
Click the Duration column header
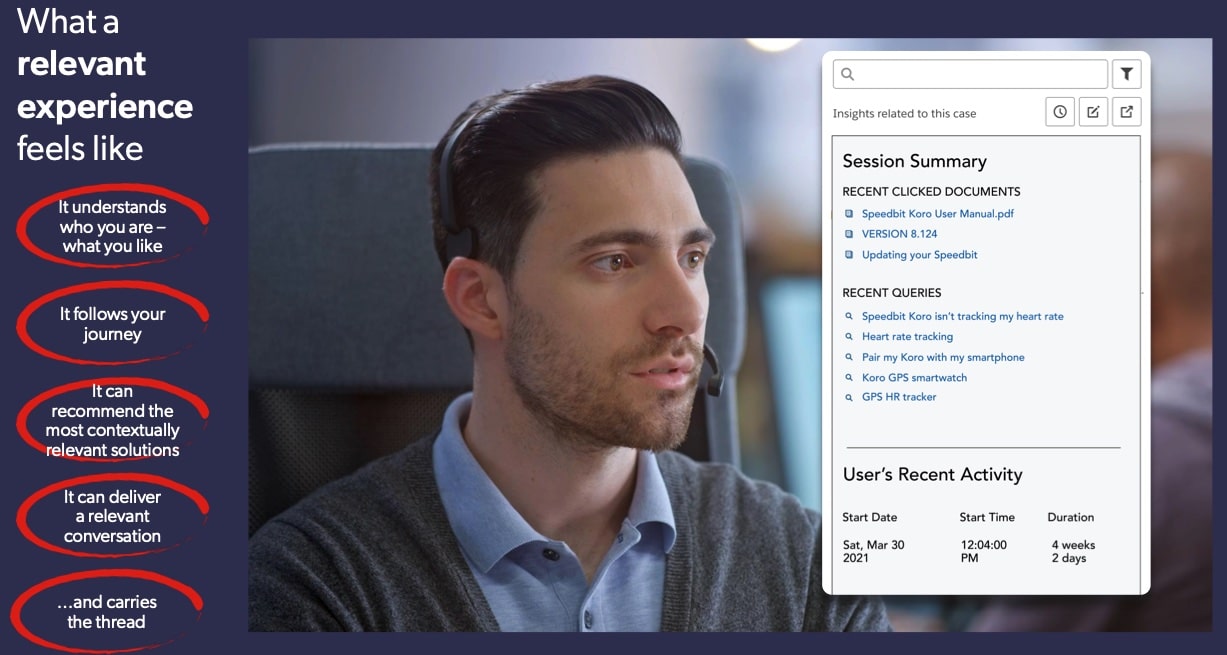pyautogui.click(x=1070, y=517)
